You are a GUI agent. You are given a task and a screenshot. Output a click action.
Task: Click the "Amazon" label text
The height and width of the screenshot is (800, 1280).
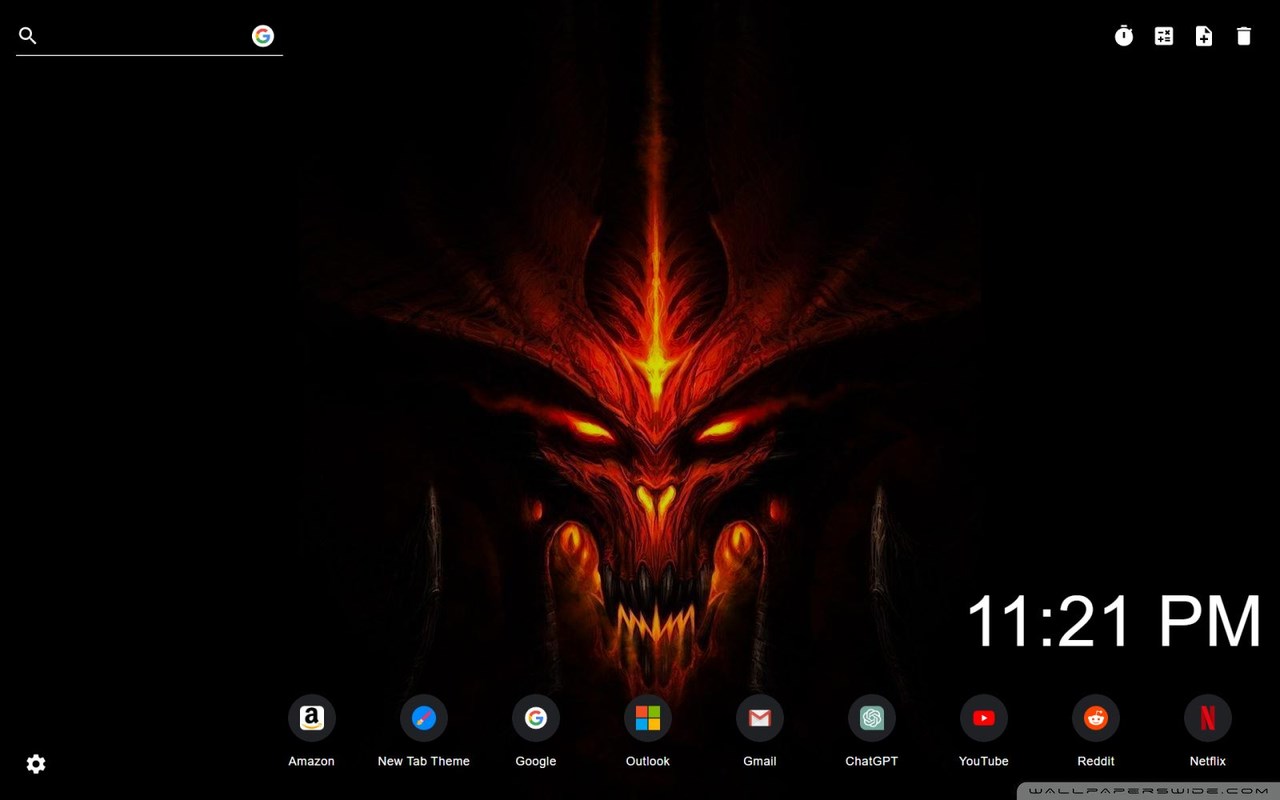312,761
